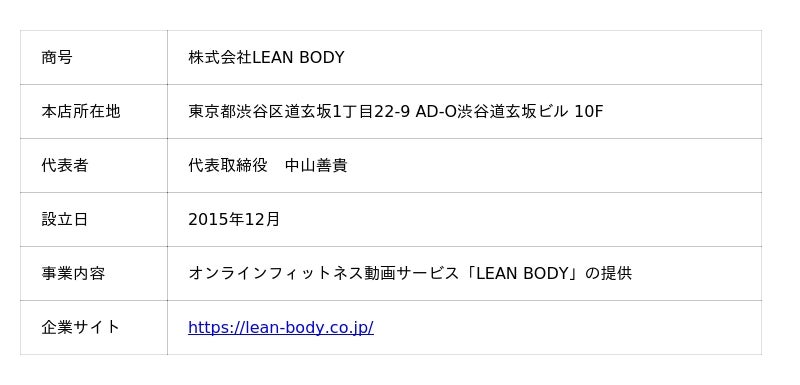
Task: Click the 代表取締役 中山善貴 text
Action: tap(268, 166)
